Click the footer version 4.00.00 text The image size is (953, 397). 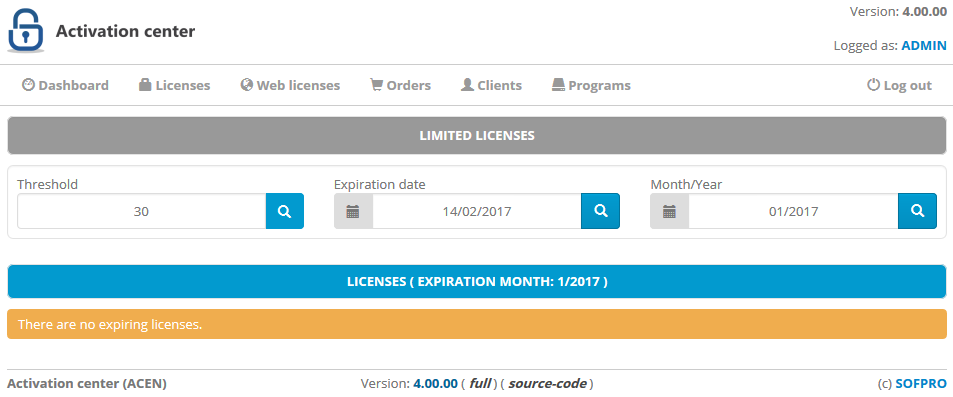pyautogui.click(x=435, y=384)
